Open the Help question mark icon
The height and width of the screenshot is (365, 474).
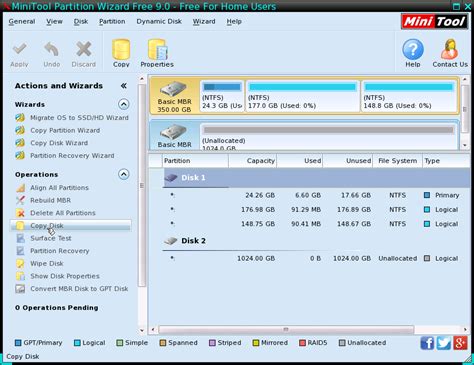click(x=413, y=49)
